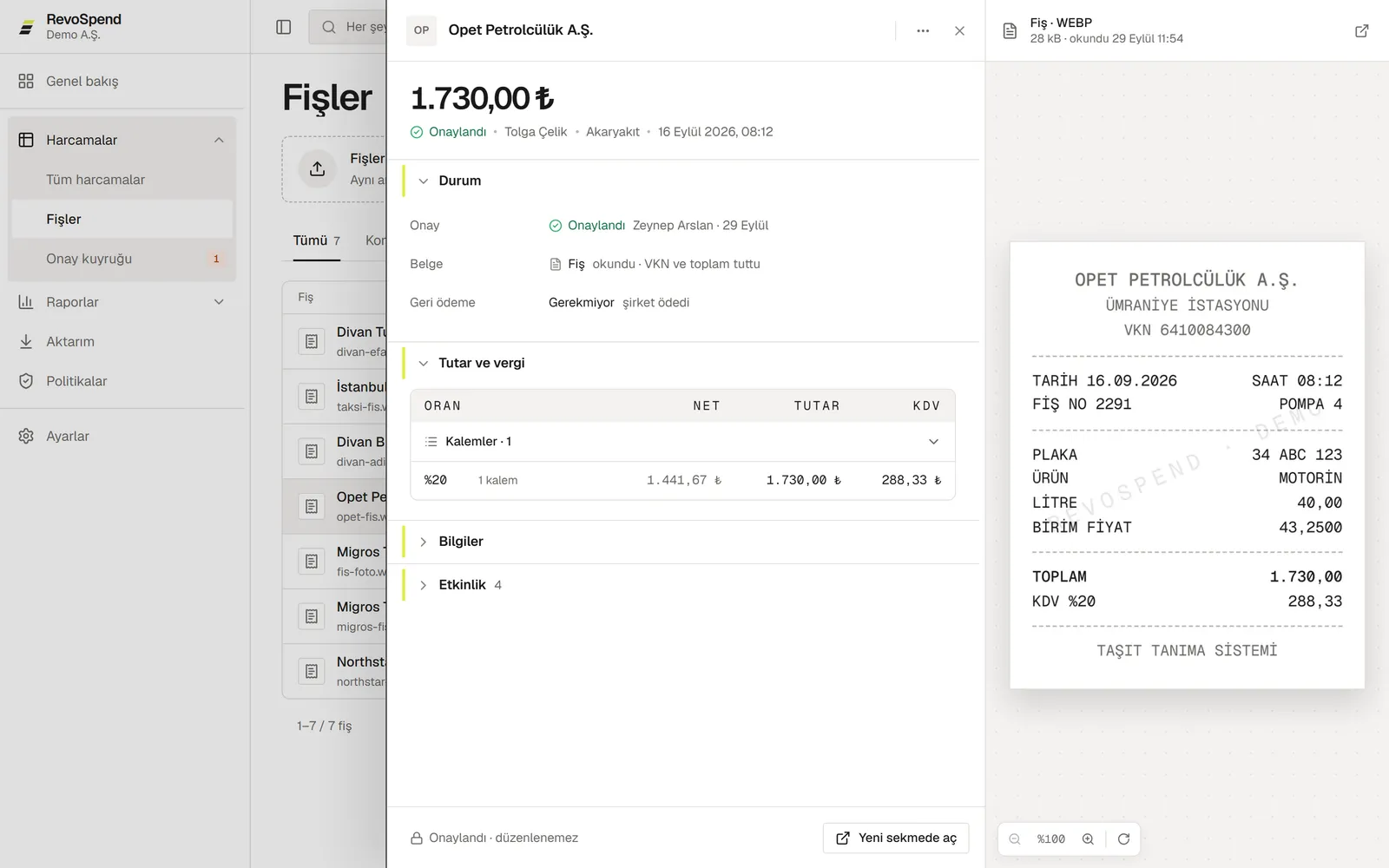Viewport: 1389px width, 868px height.
Task: Rotate the receipt preview
Action: tap(1123, 838)
